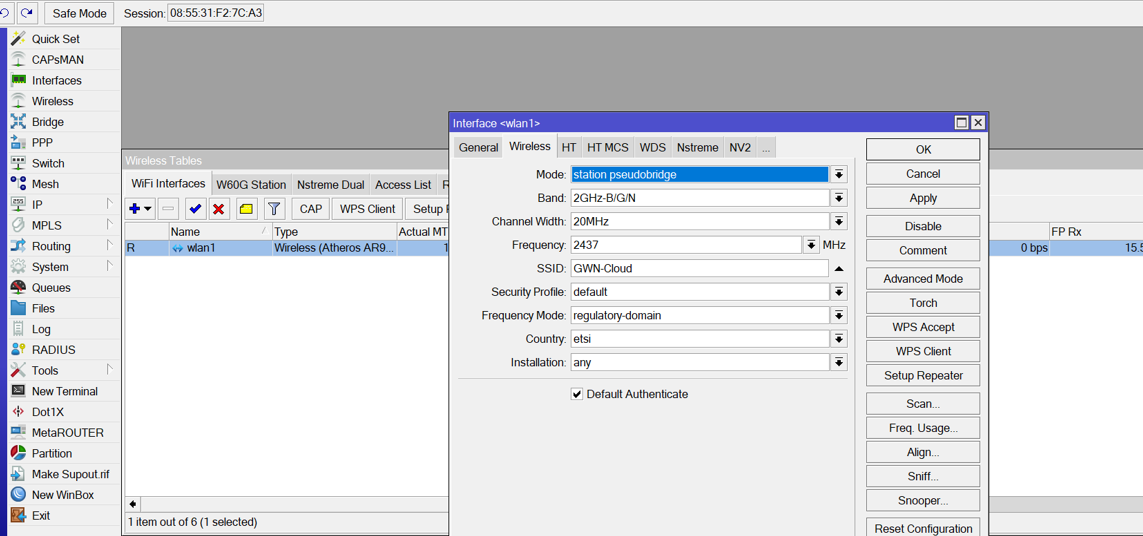Open the Security Profile dropdown

click(x=839, y=292)
